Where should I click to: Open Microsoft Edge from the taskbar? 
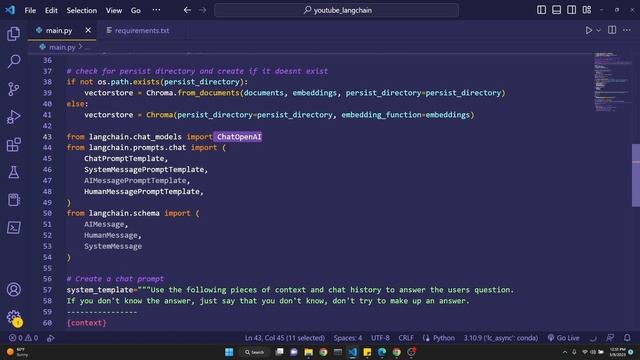tap(382, 352)
